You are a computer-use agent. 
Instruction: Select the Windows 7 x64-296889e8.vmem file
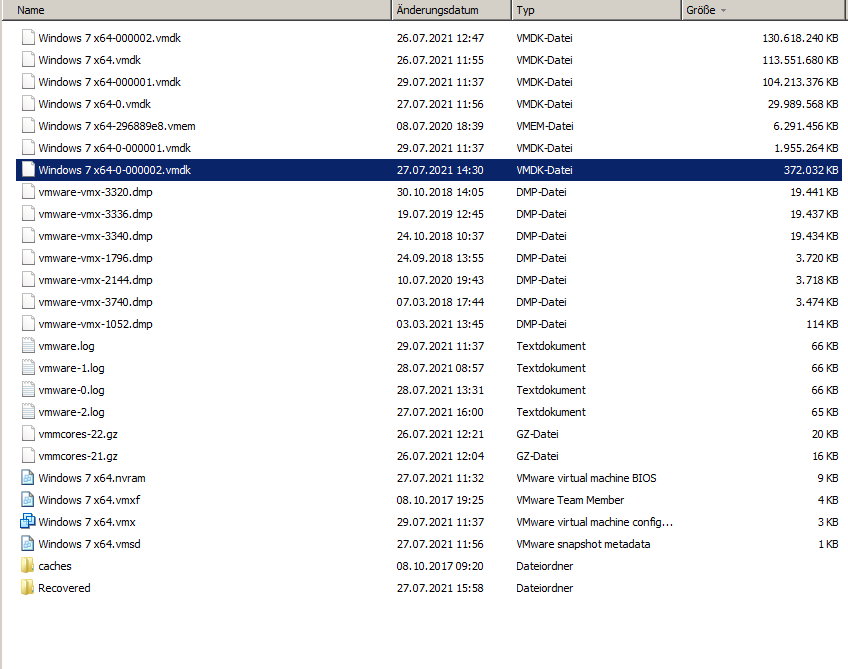click(110, 126)
